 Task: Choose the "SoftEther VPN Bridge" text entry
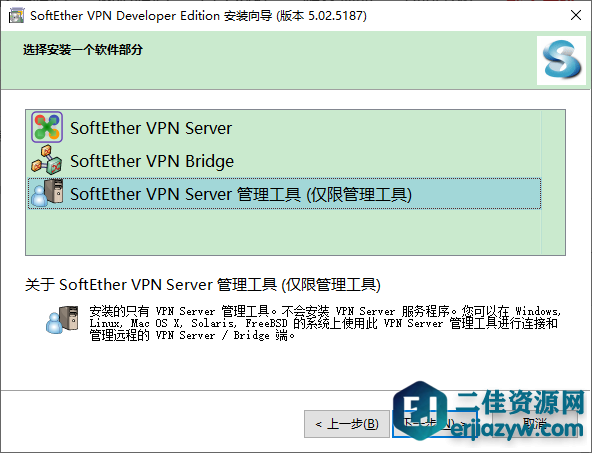click(152, 161)
